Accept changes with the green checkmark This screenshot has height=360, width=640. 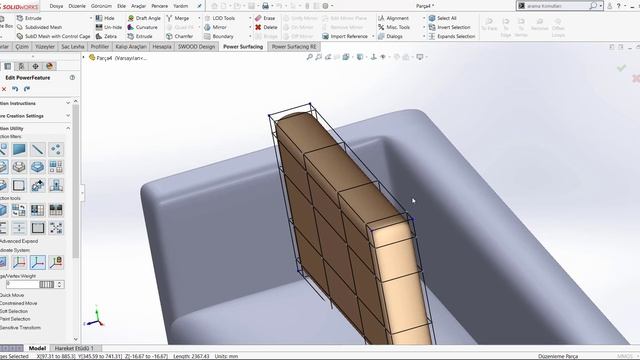621,68
